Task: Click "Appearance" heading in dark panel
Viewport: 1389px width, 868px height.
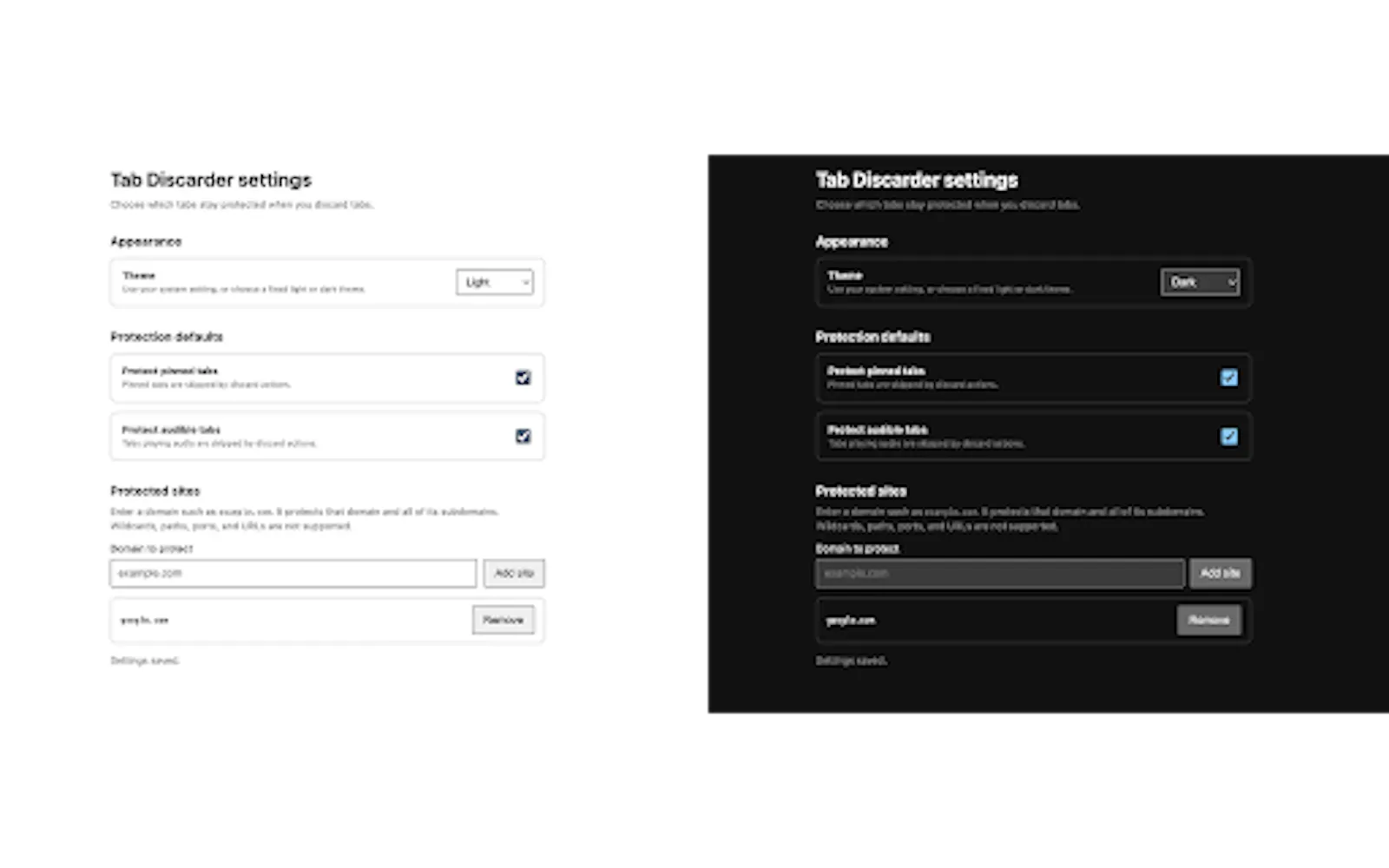Action: [852, 242]
